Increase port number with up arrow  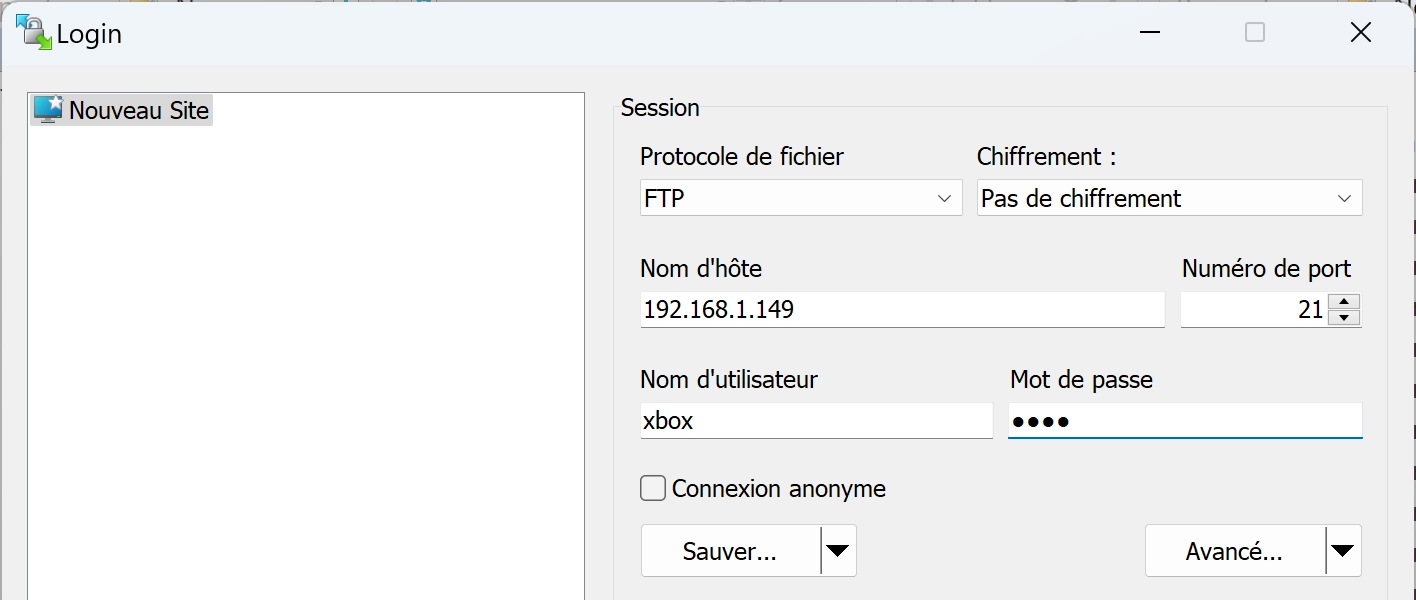click(1346, 302)
